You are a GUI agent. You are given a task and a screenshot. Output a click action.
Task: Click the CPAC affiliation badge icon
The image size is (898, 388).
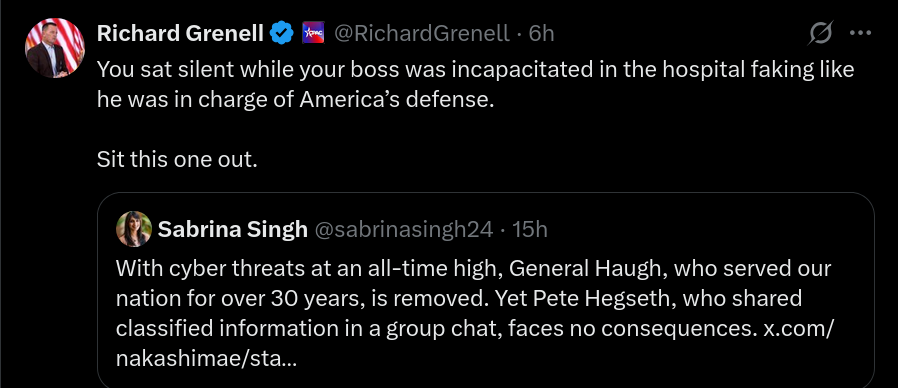[x=313, y=33]
